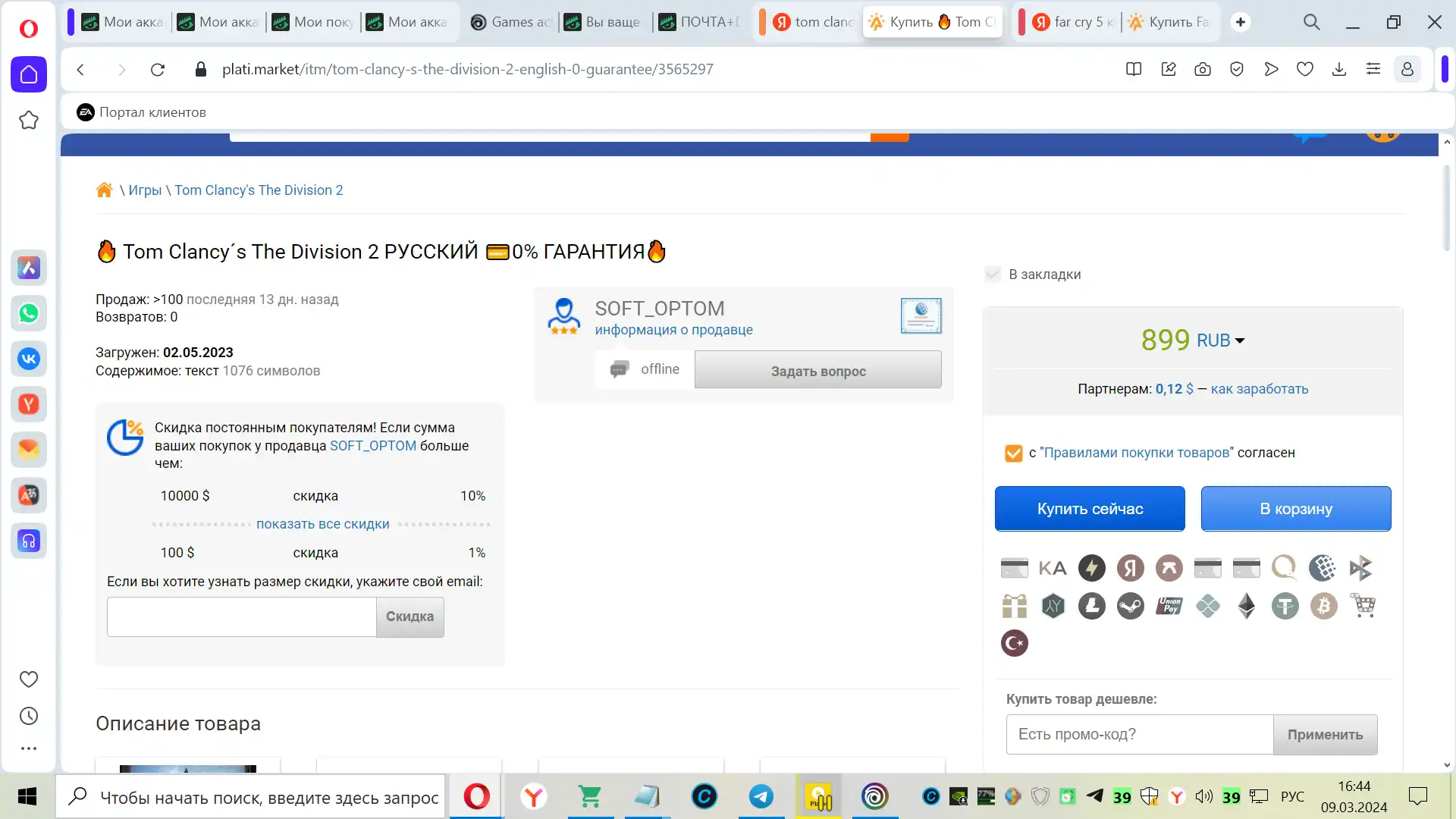Click 'В корзину' button

tap(1296, 509)
